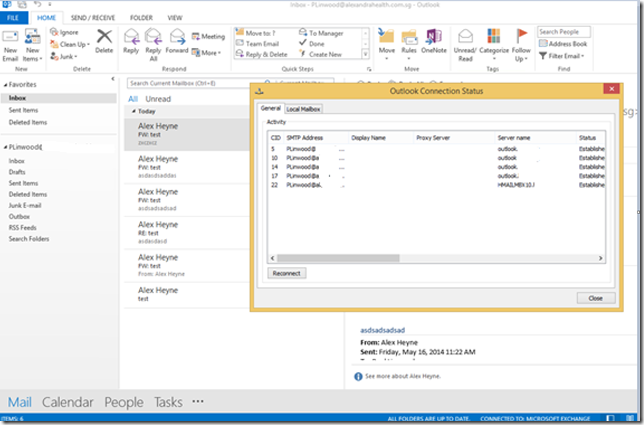Open the message with preview asdasdsaddas
This screenshot has width=644, height=425.
point(187,167)
